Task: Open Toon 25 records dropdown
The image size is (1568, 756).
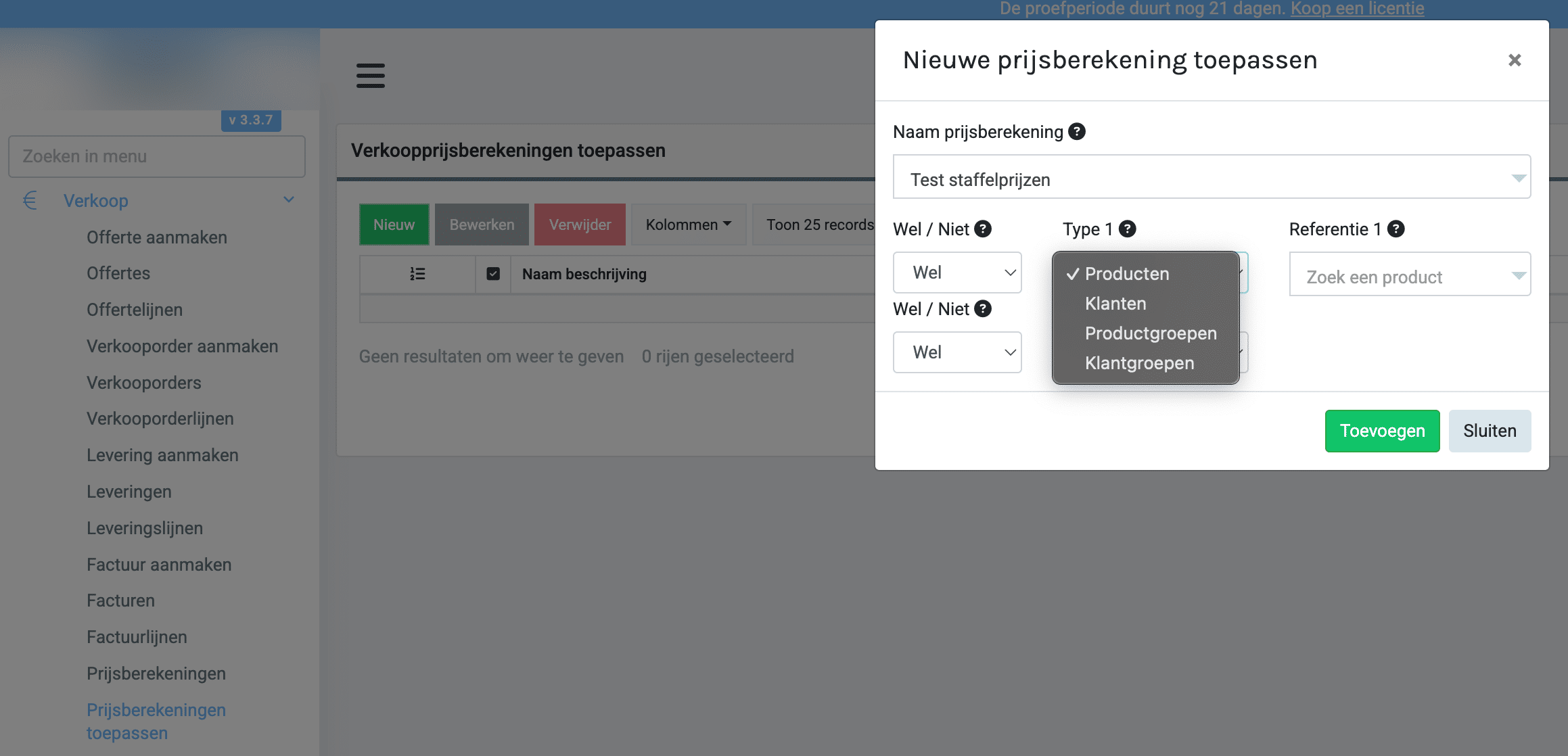Action: pos(814,225)
